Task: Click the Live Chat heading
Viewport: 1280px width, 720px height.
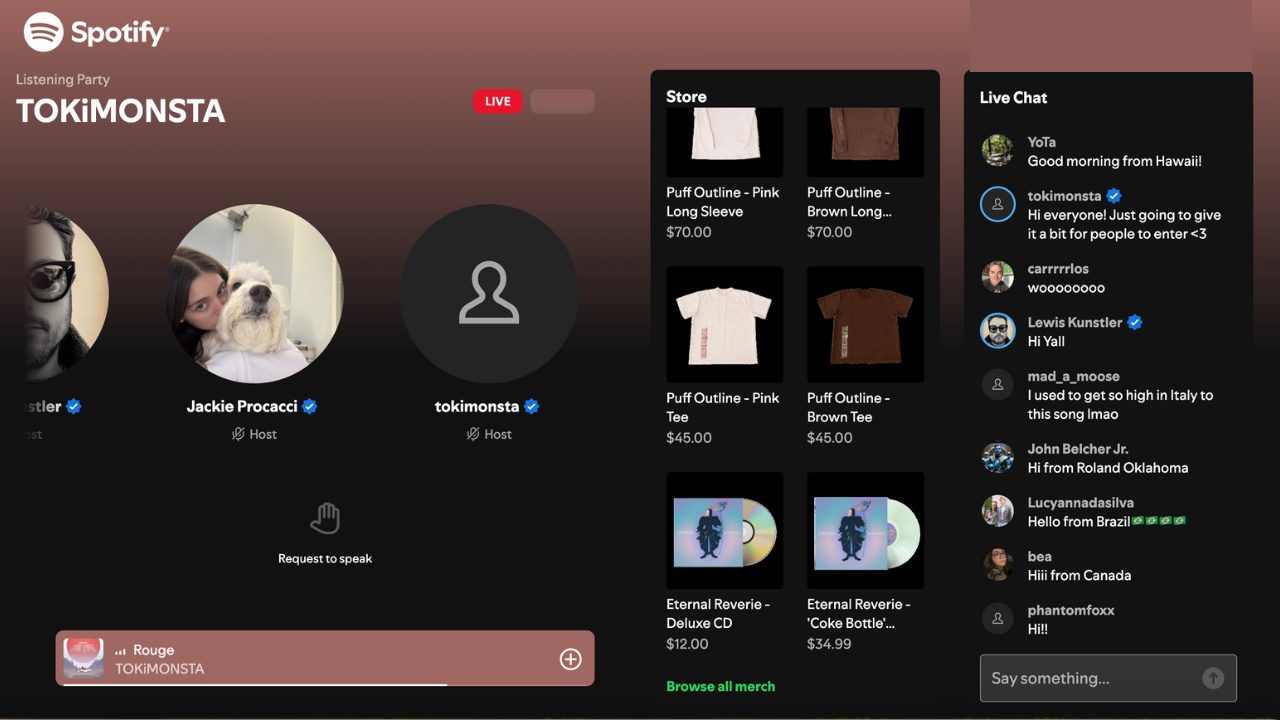Action: [x=1014, y=97]
